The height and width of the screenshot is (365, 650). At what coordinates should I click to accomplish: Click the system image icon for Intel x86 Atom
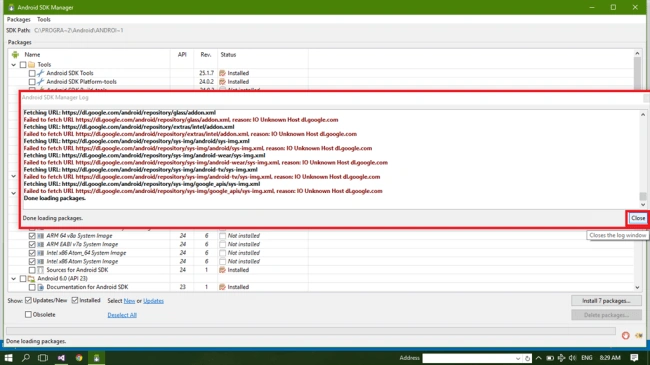tap(41, 261)
